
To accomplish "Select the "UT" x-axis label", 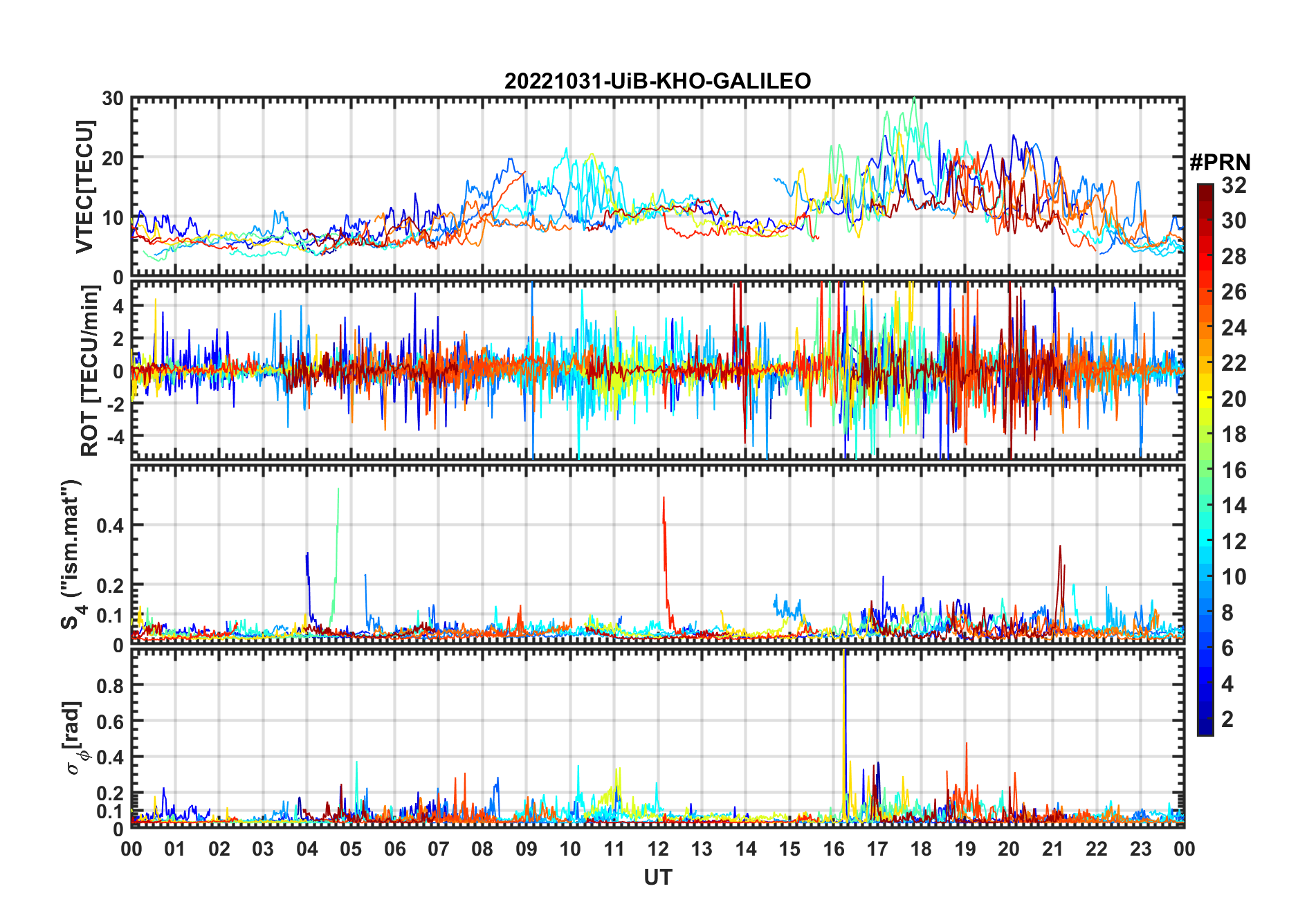I will click(657, 878).
